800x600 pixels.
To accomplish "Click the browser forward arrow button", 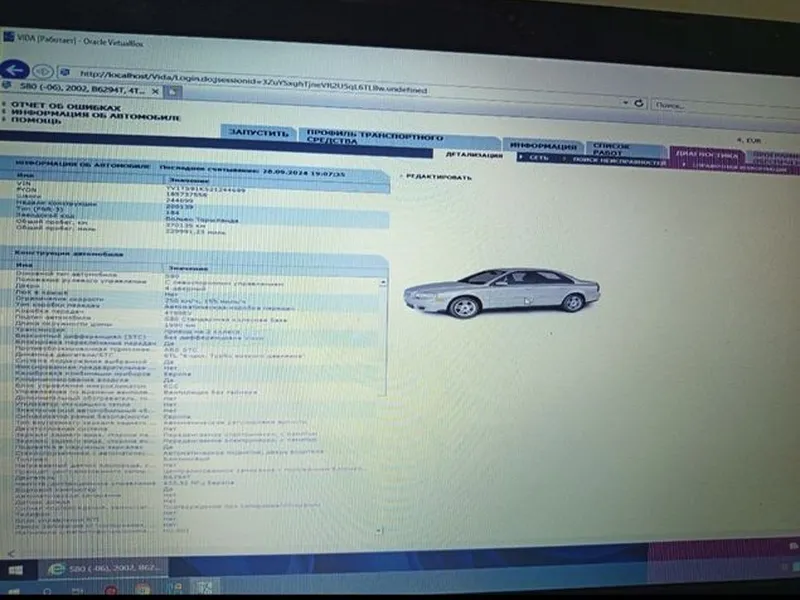I will pos(43,72).
